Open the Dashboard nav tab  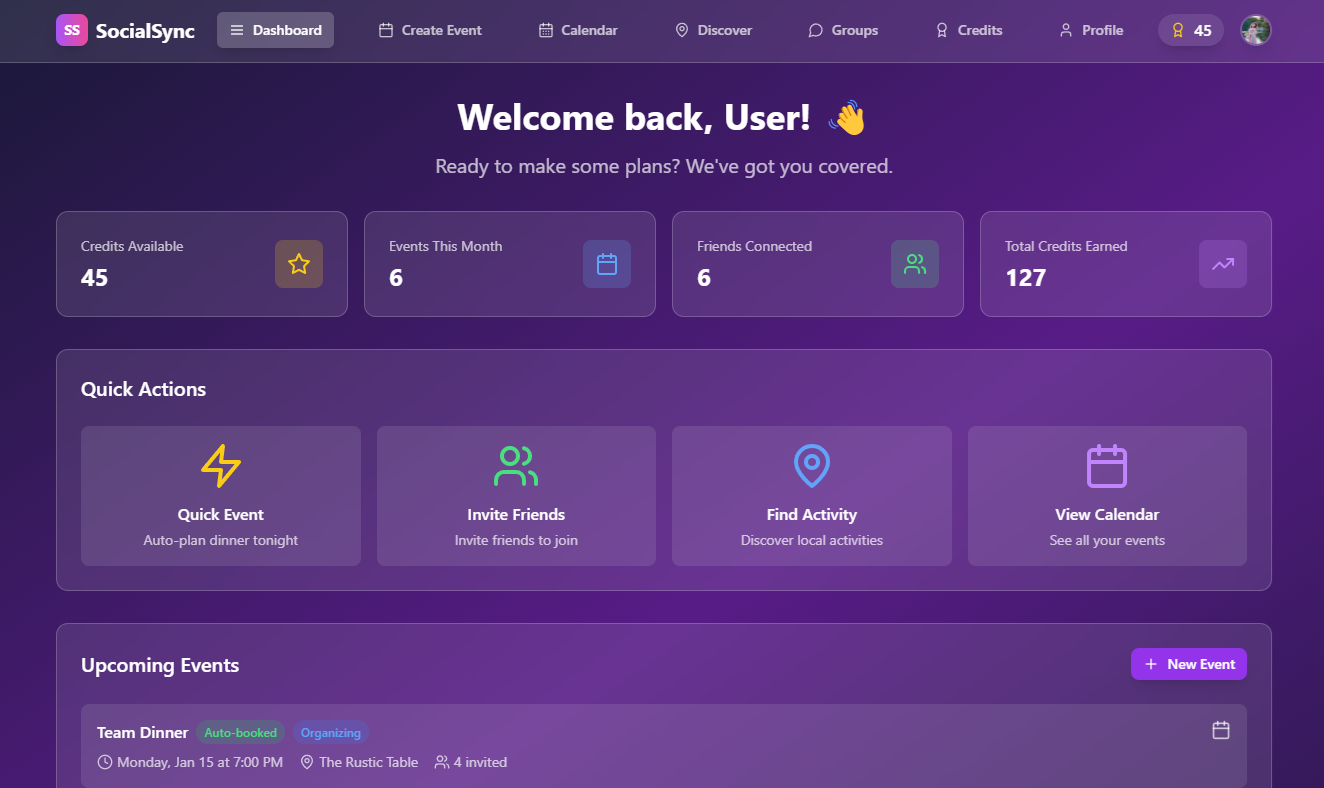[x=275, y=30]
